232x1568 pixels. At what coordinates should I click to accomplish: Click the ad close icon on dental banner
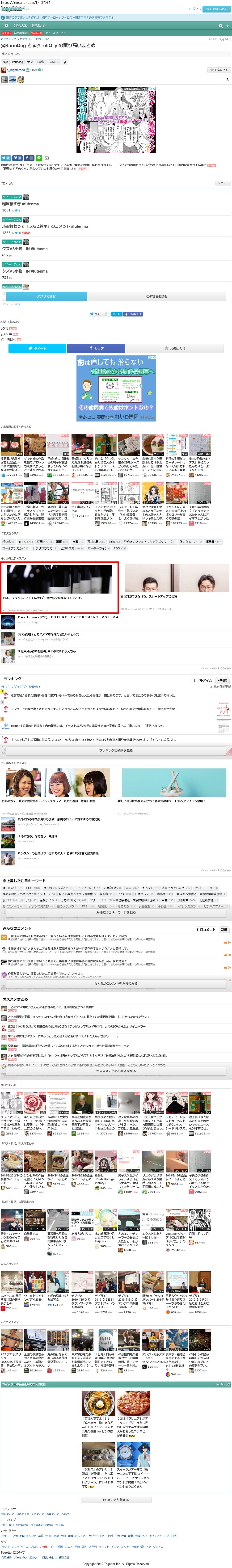click(153, 357)
